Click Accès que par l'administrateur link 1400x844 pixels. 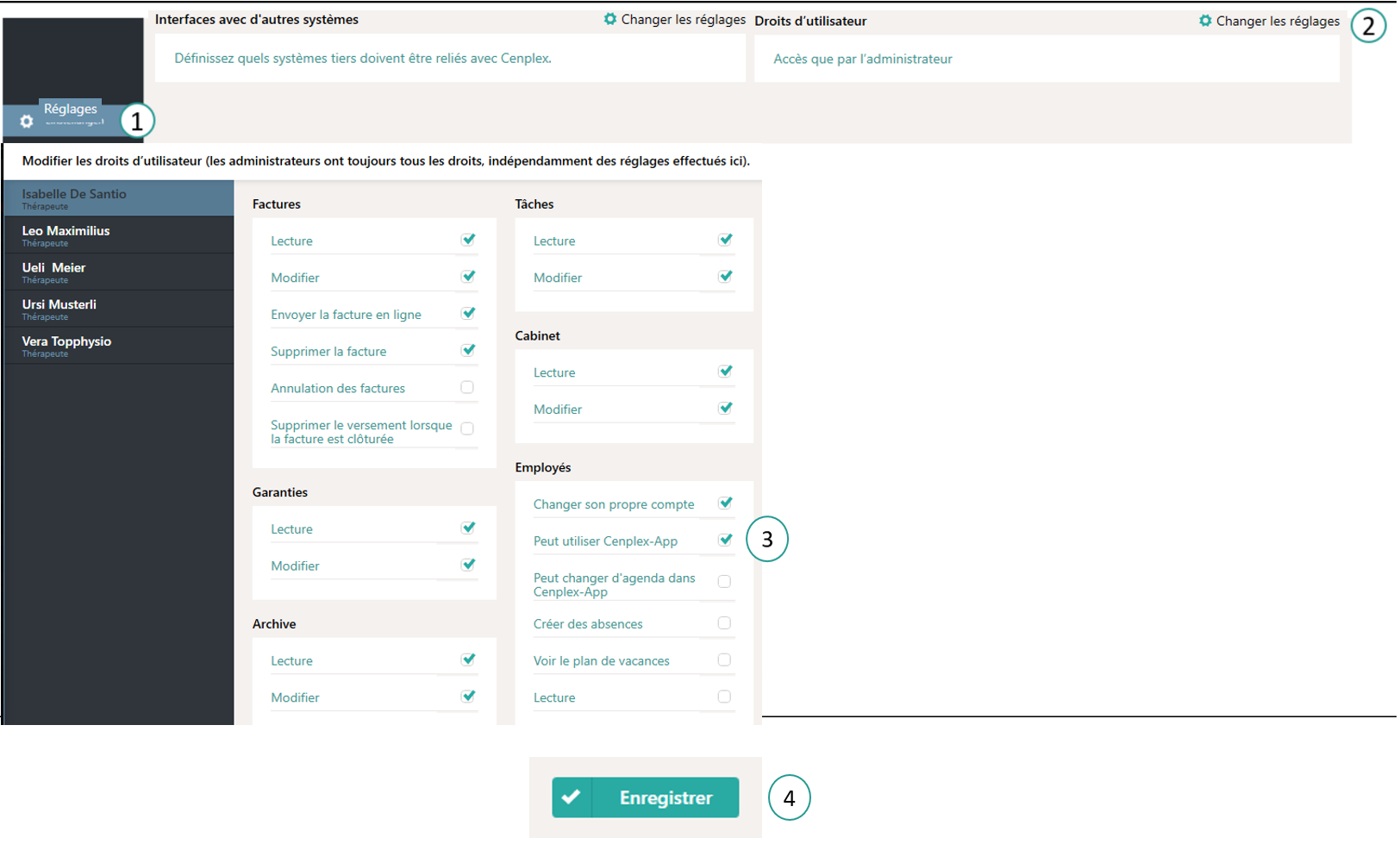(862, 59)
